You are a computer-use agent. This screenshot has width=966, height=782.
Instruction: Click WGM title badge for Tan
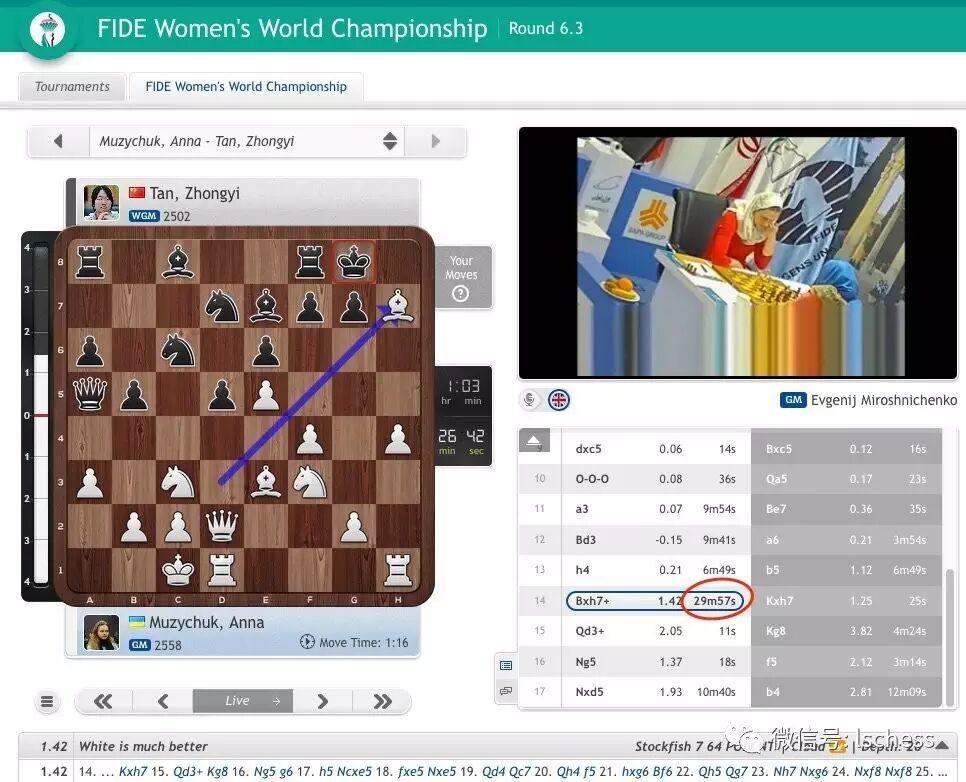point(144,216)
